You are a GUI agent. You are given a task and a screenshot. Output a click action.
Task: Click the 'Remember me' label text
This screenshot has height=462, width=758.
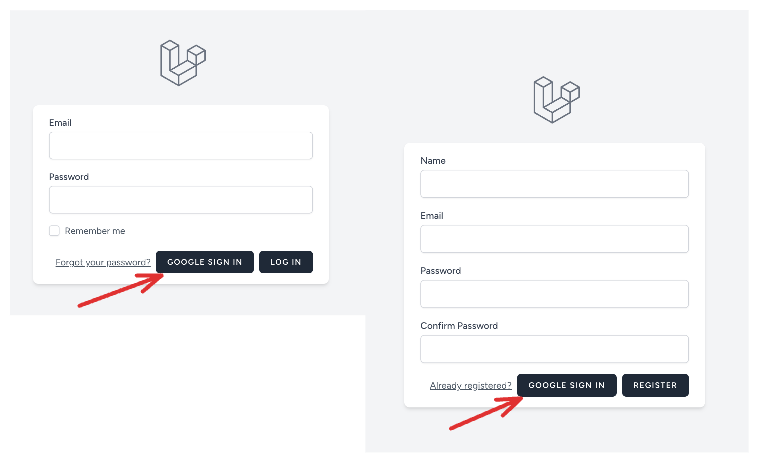[x=95, y=231]
